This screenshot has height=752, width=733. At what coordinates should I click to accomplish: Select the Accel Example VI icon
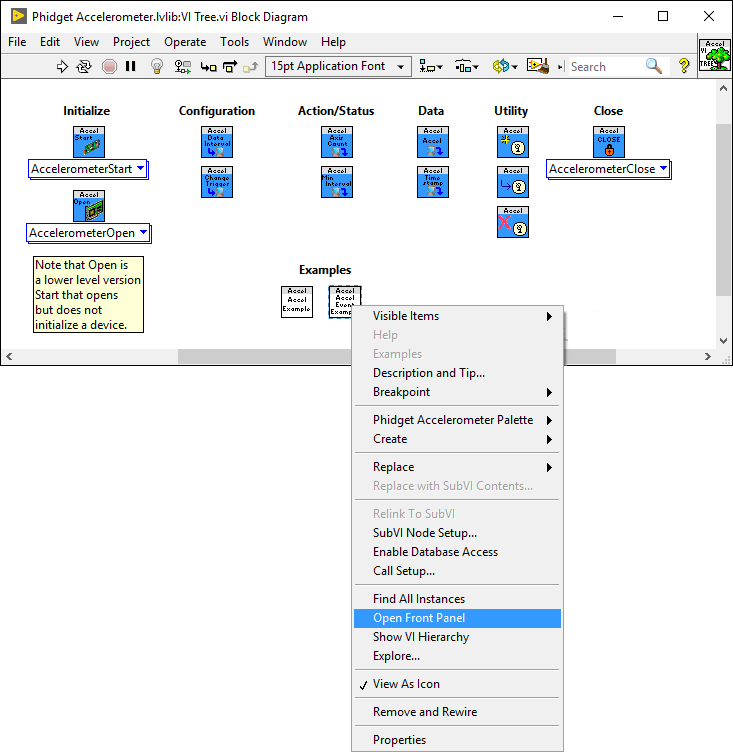297,302
